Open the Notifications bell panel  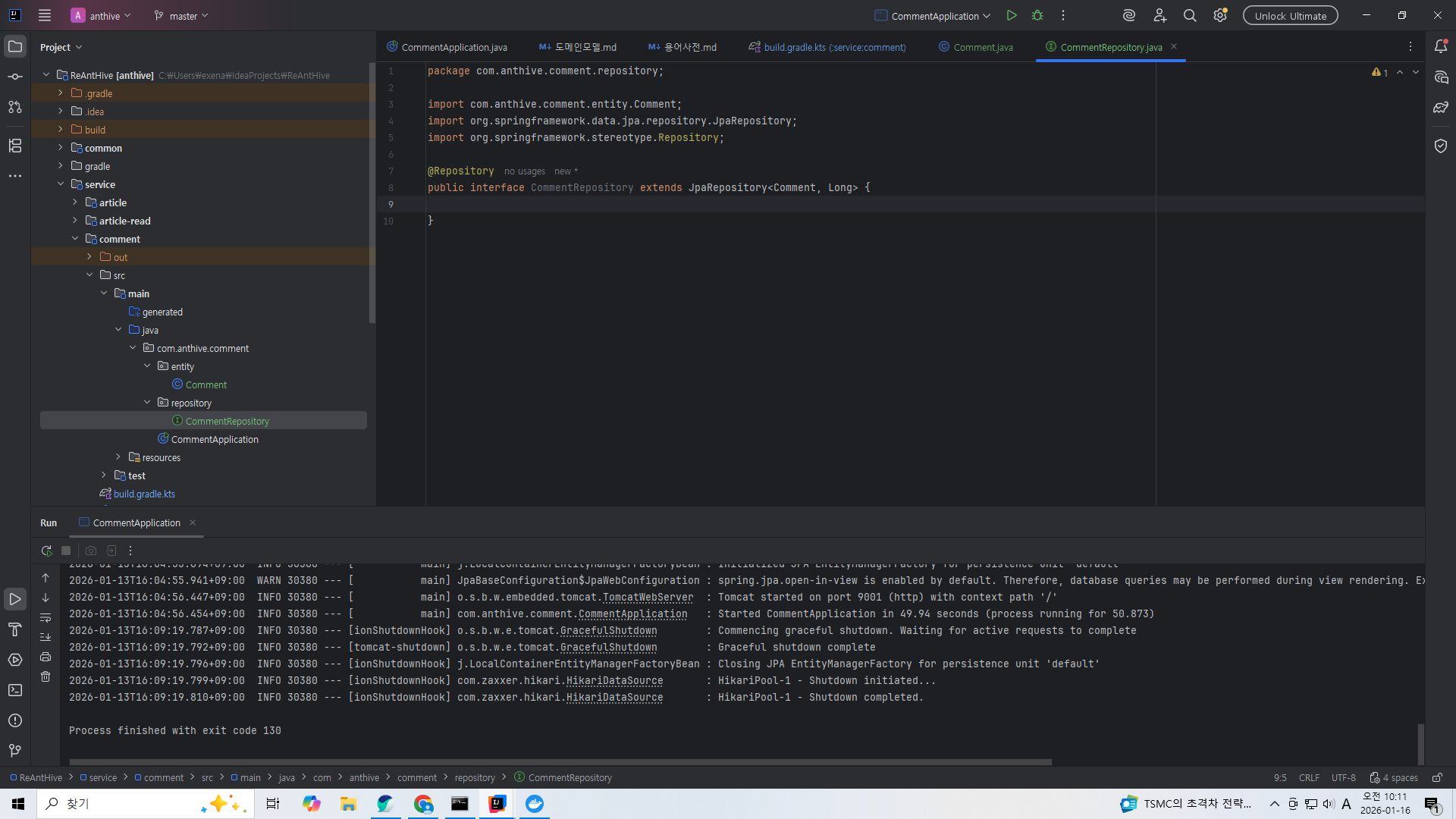1441,46
